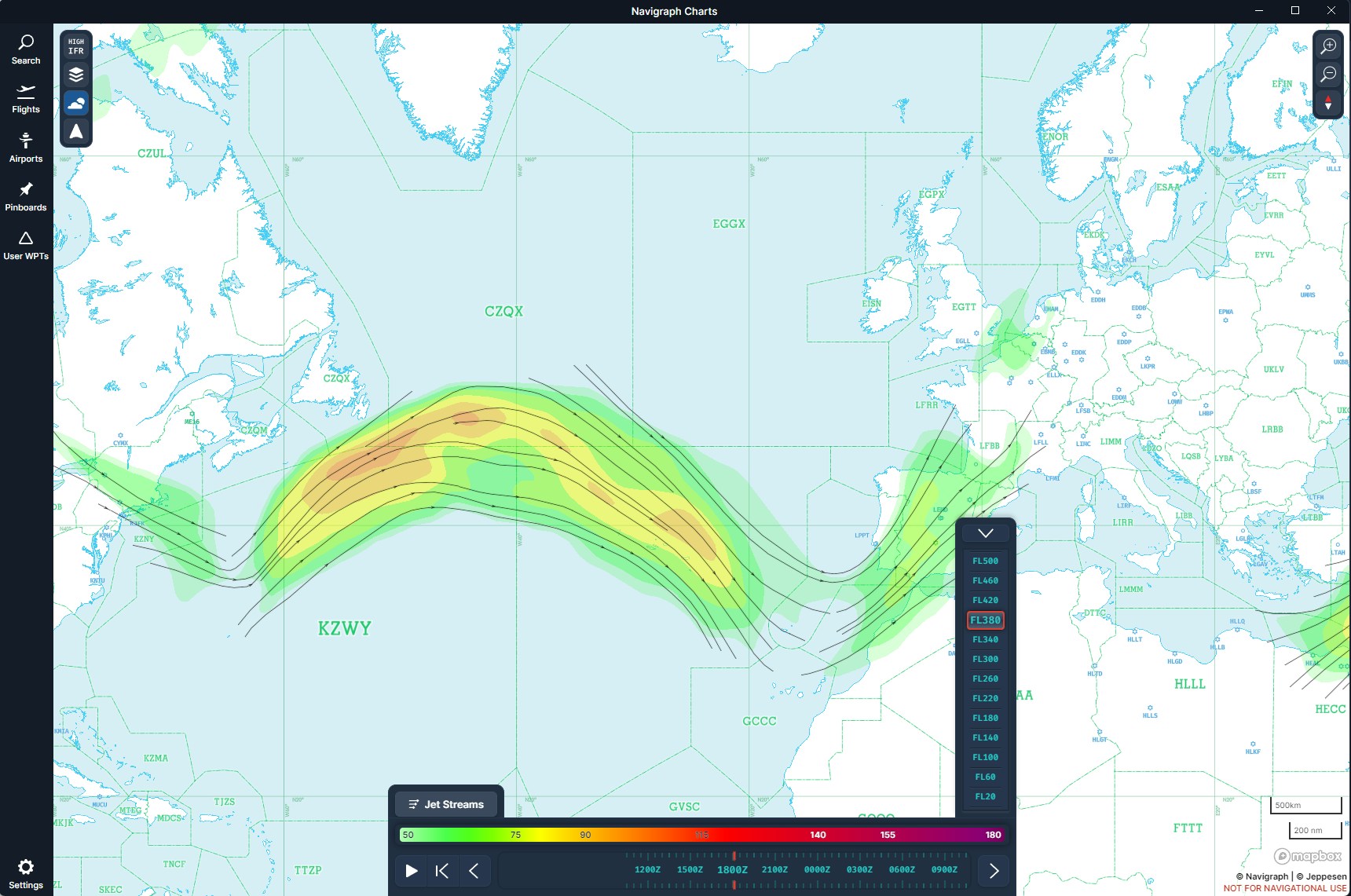Open the Flights section
Screen dimensions: 1351x896
26,99
